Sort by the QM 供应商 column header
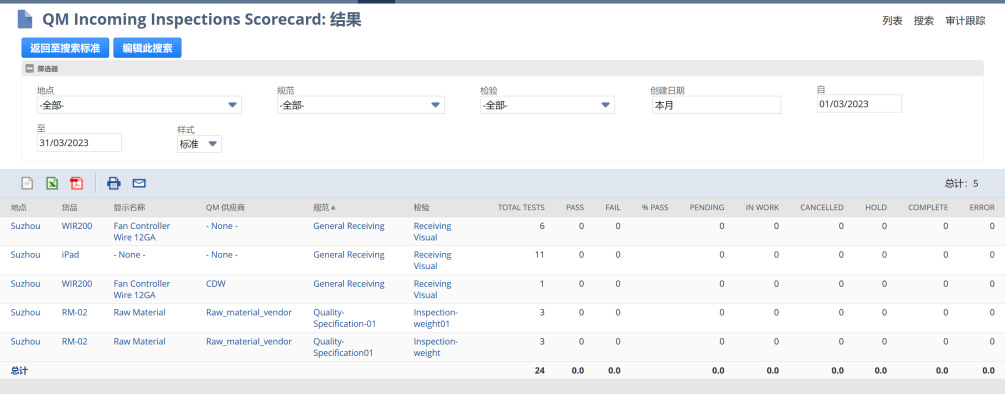The height and width of the screenshot is (394, 1005). (226, 208)
